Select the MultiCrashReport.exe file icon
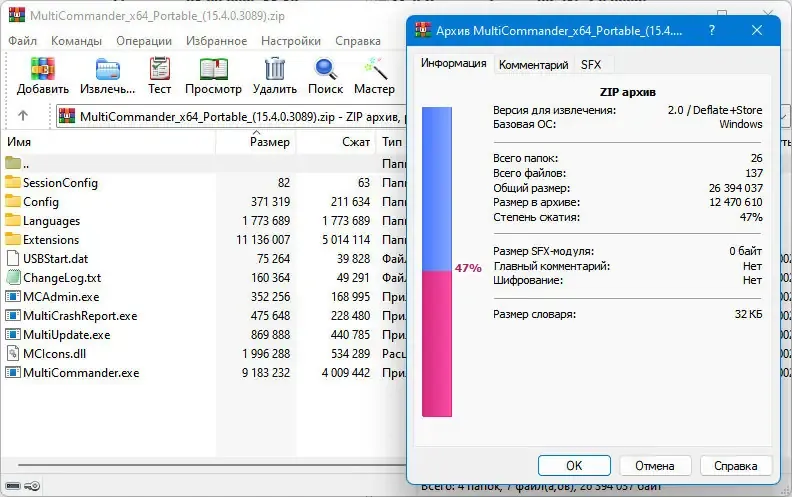The height and width of the screenshot is (497, 792). (x=13, y=316)
